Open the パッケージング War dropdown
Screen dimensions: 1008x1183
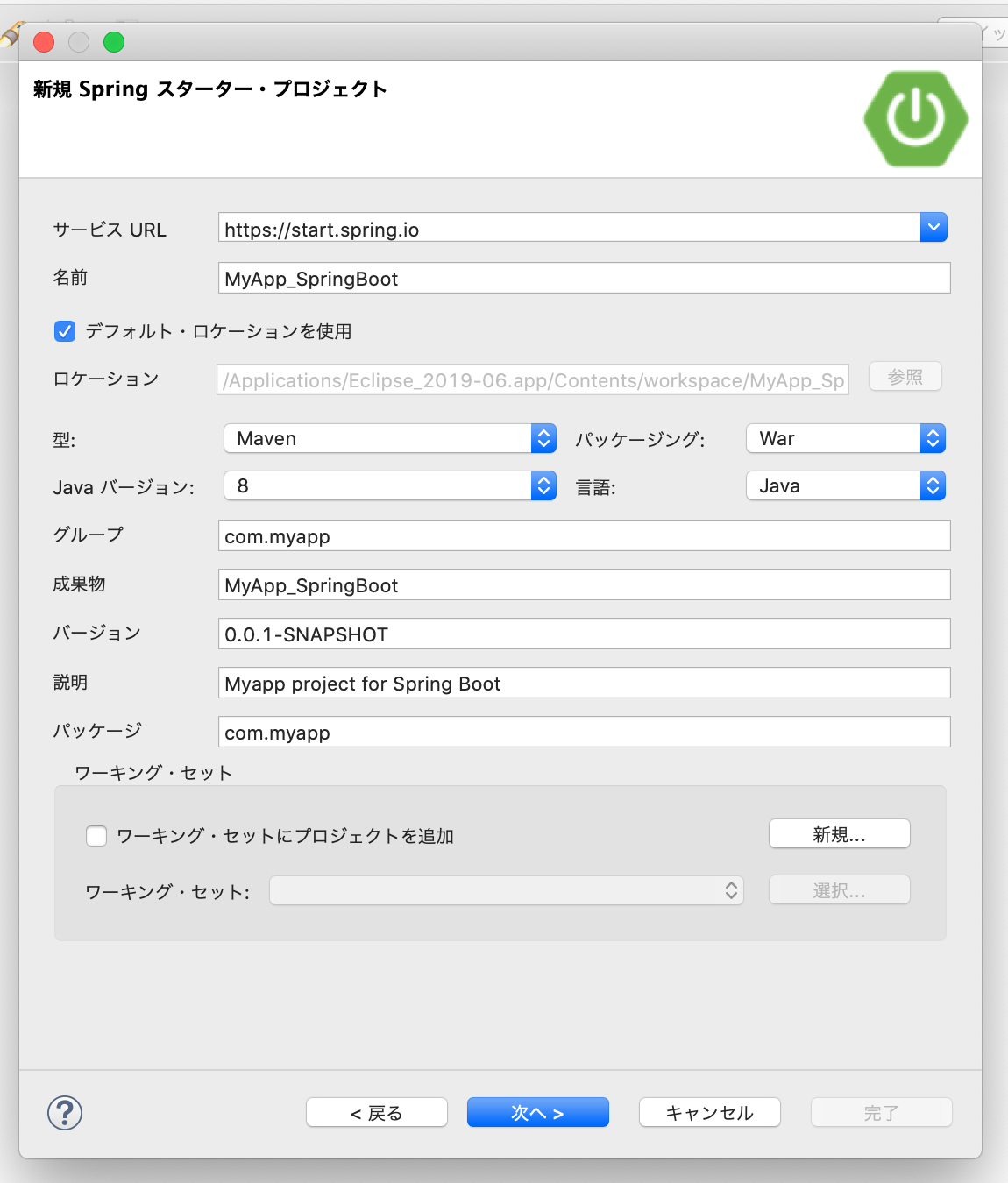pyautogui.click(x=846, y=438)
